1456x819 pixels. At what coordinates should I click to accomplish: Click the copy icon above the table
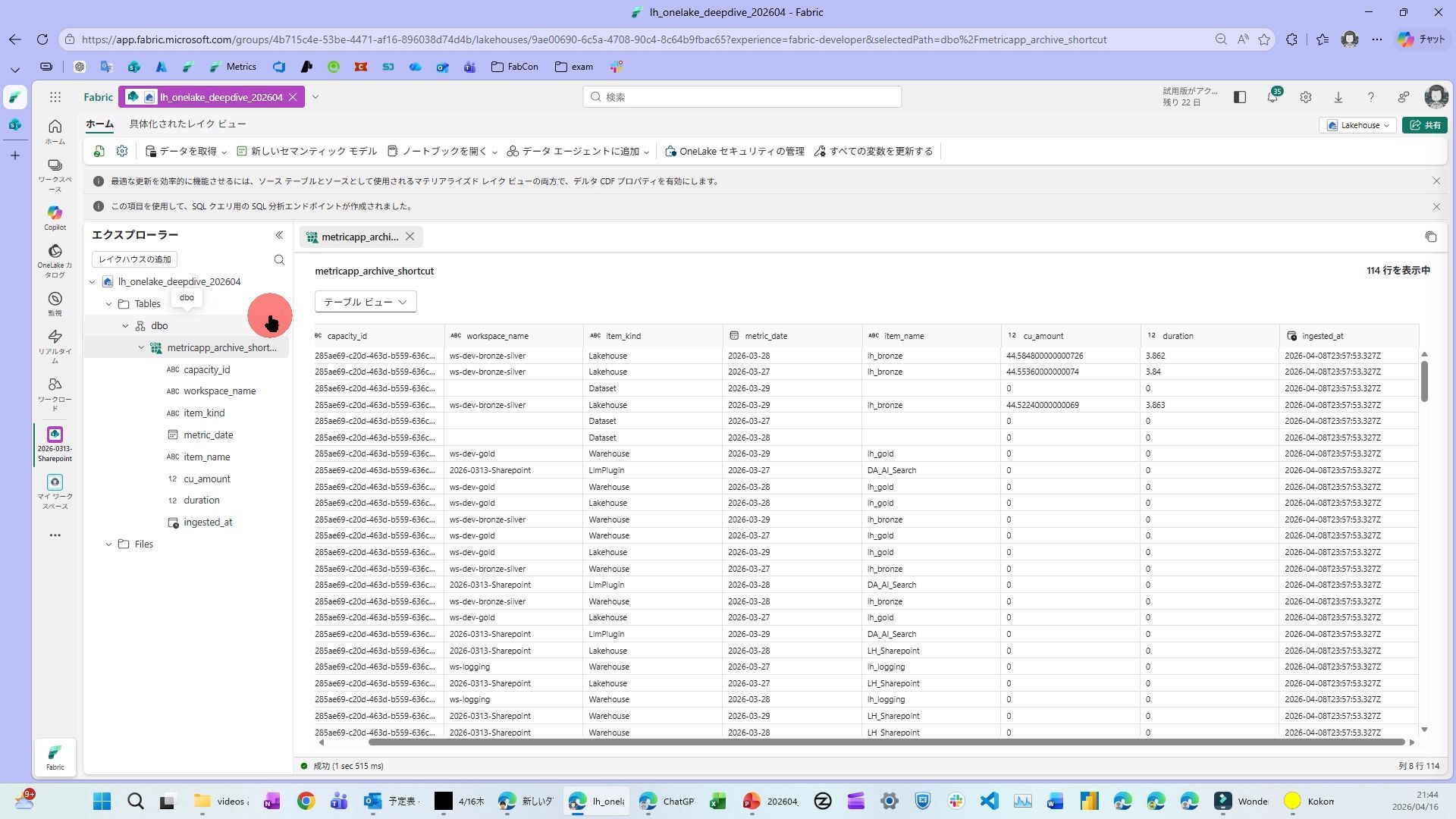(x=1430, y=237)
